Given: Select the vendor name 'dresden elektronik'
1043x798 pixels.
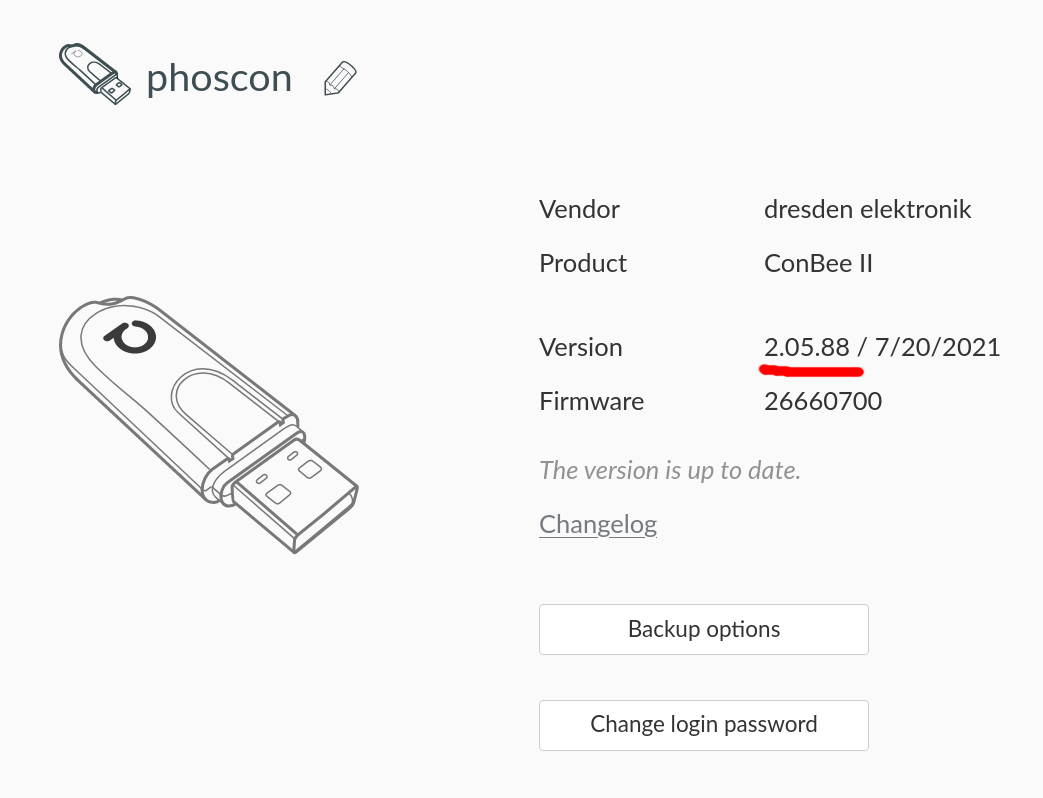Looking at the screenshot, I should pyautogui.click(x=868, y=209).
